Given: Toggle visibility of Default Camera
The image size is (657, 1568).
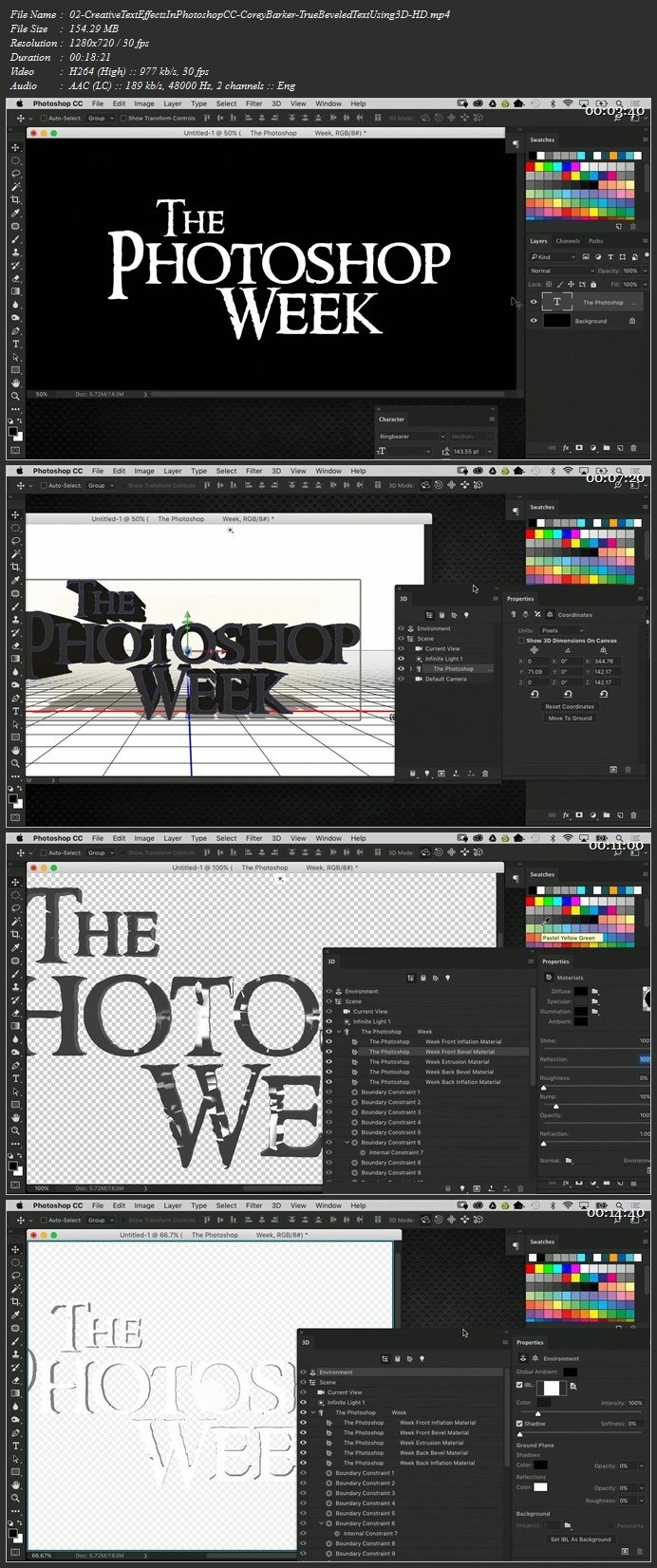Looking at the screenshot, I should (401, 679).
